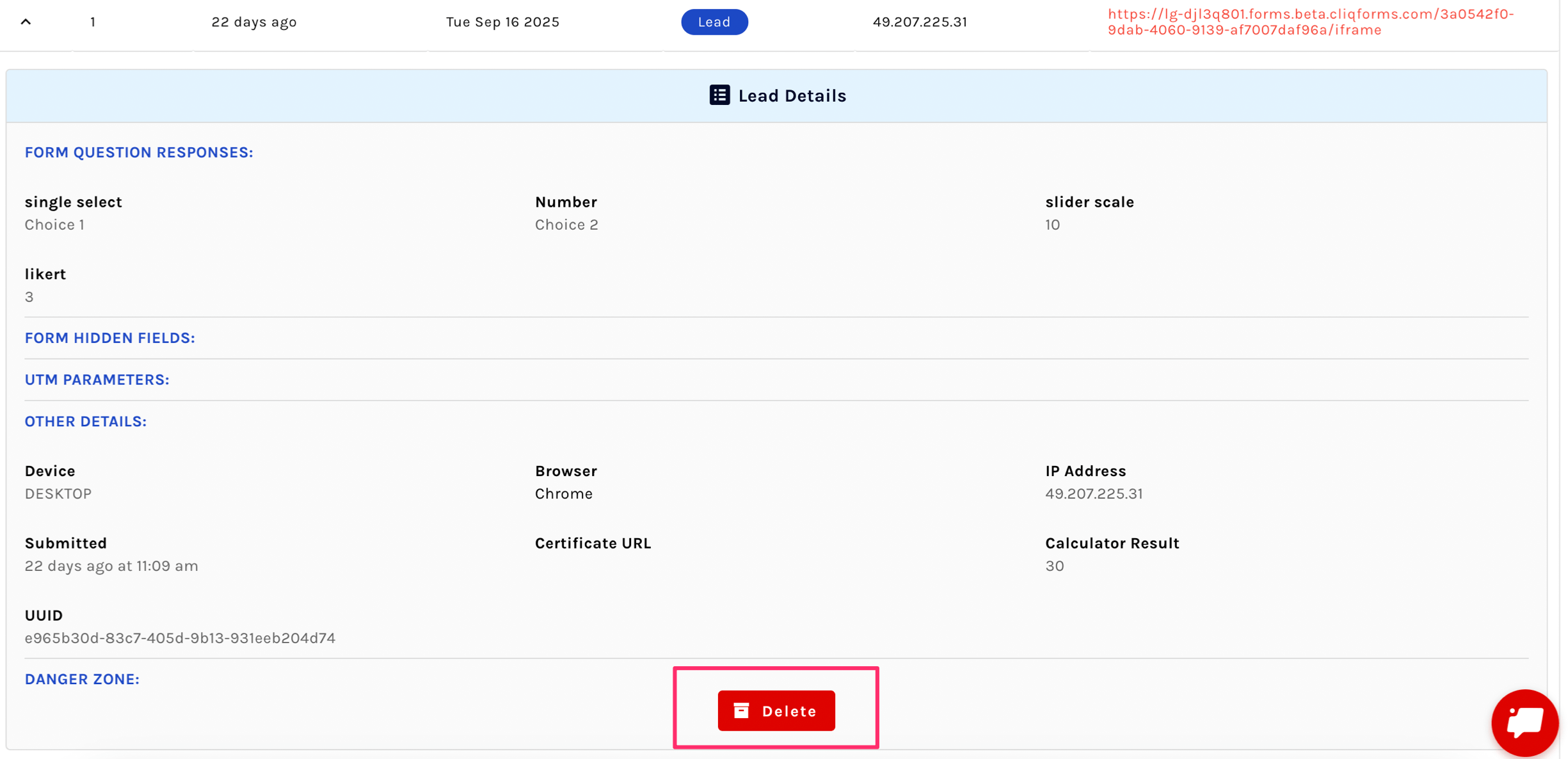The height and width of the screenshot is (759, 1568).
Task: Click the 22 days ago row cell
Action: point(254,22)
